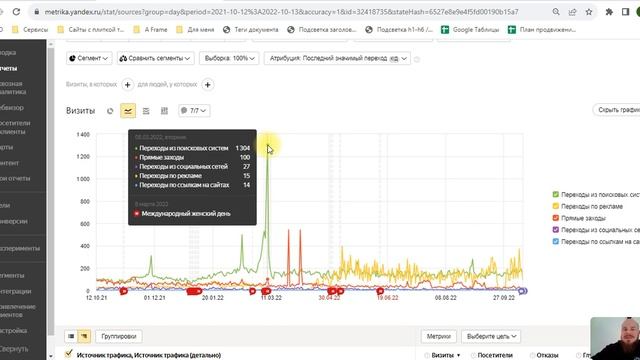Click the red note marker near 19.06.22
Image resolution: width=640 pixels, height=360 pixels.
pyautogui.click(x=380, y=291)
